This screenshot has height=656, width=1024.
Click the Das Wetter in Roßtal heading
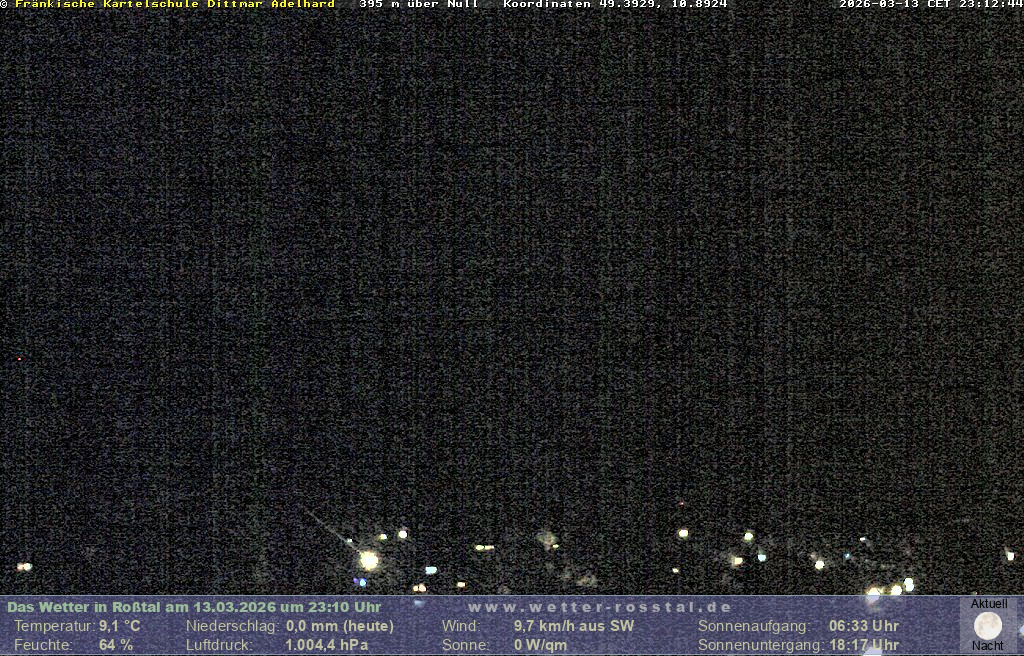[x=193, y=607]
